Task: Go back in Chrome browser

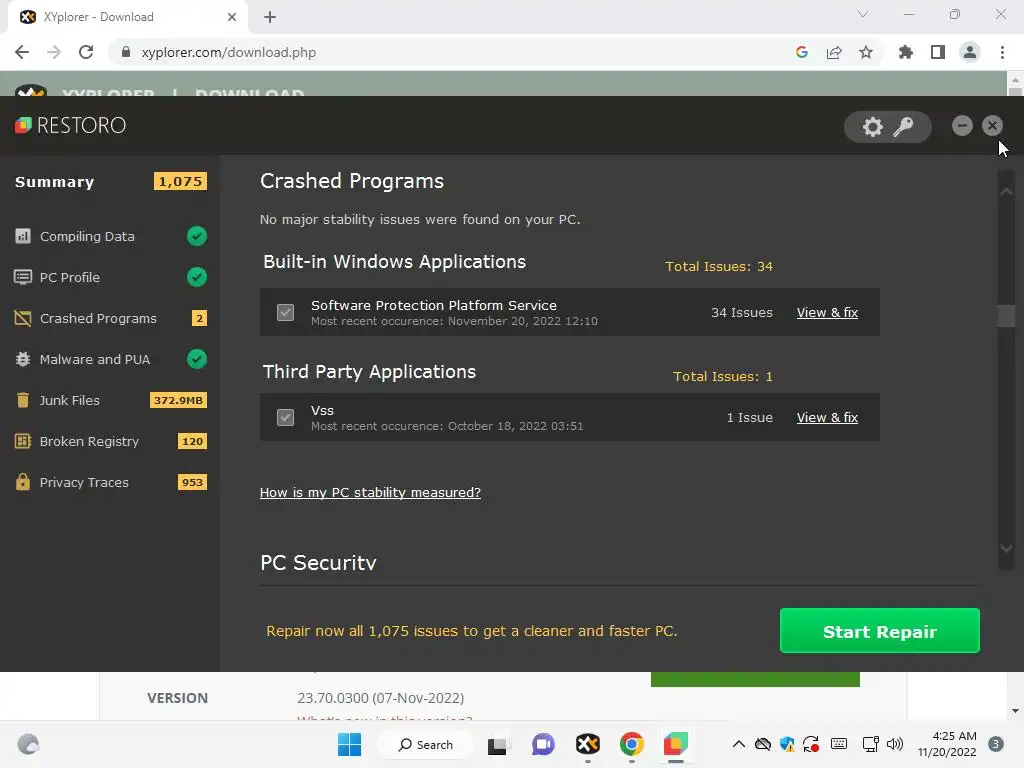Action: 22,52
